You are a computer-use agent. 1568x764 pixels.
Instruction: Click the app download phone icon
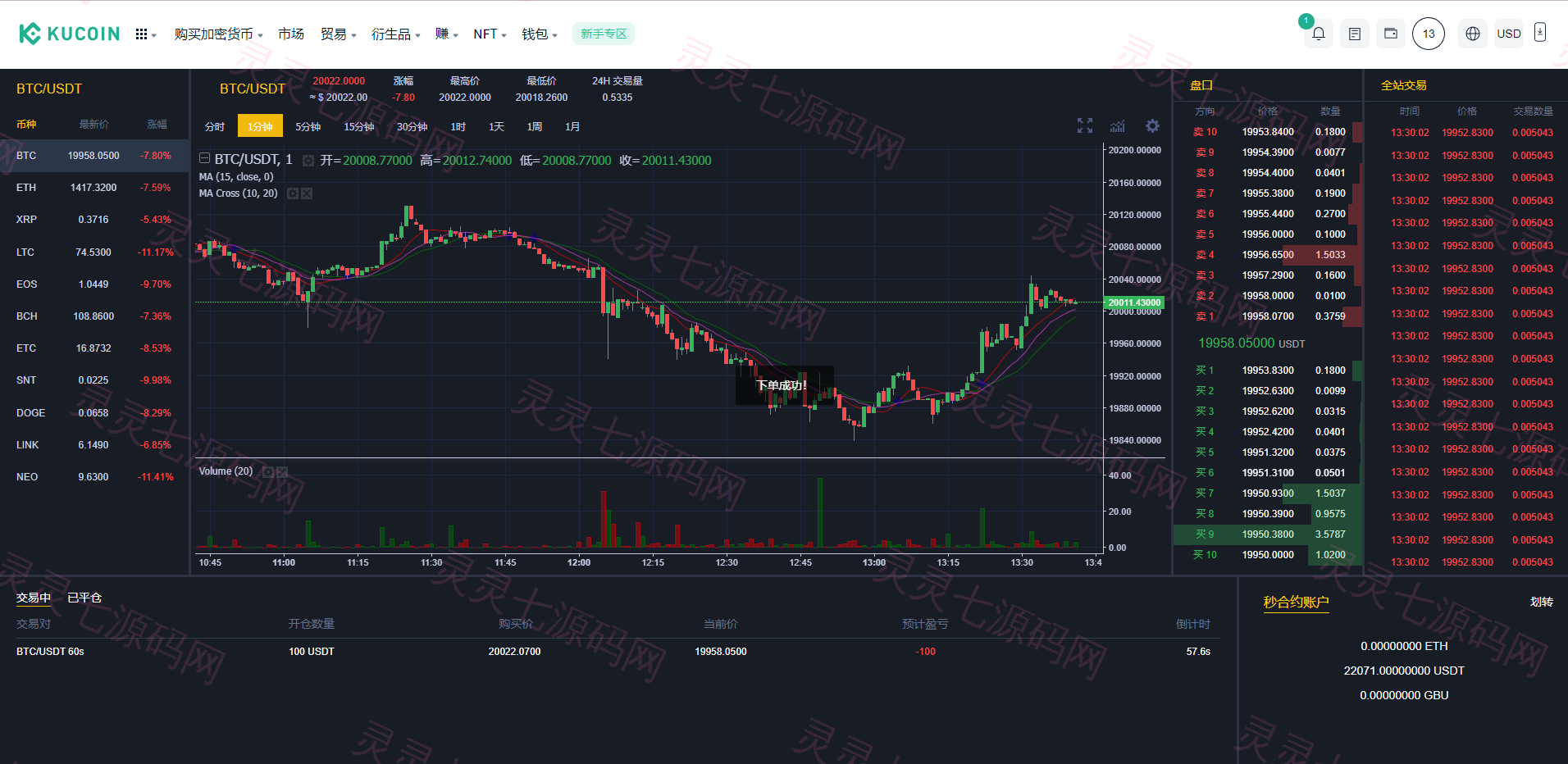1540,33
